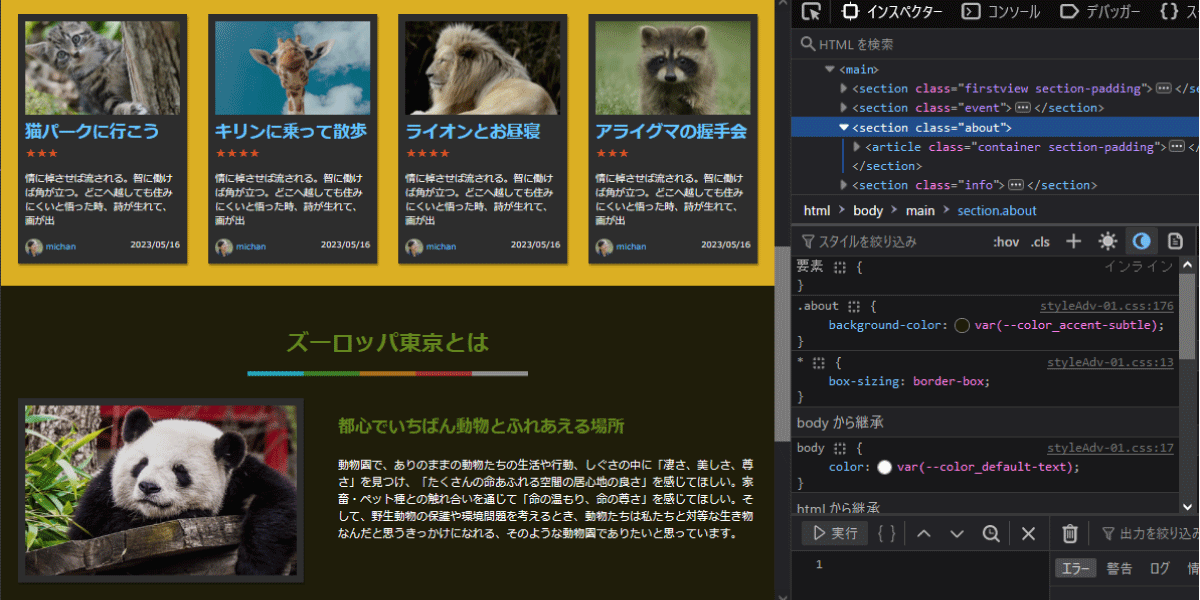Image resolution: width=1200 pixels, height=600 pixels.
Task: Toggle the .cls class panel
Action: (1040, 241)
